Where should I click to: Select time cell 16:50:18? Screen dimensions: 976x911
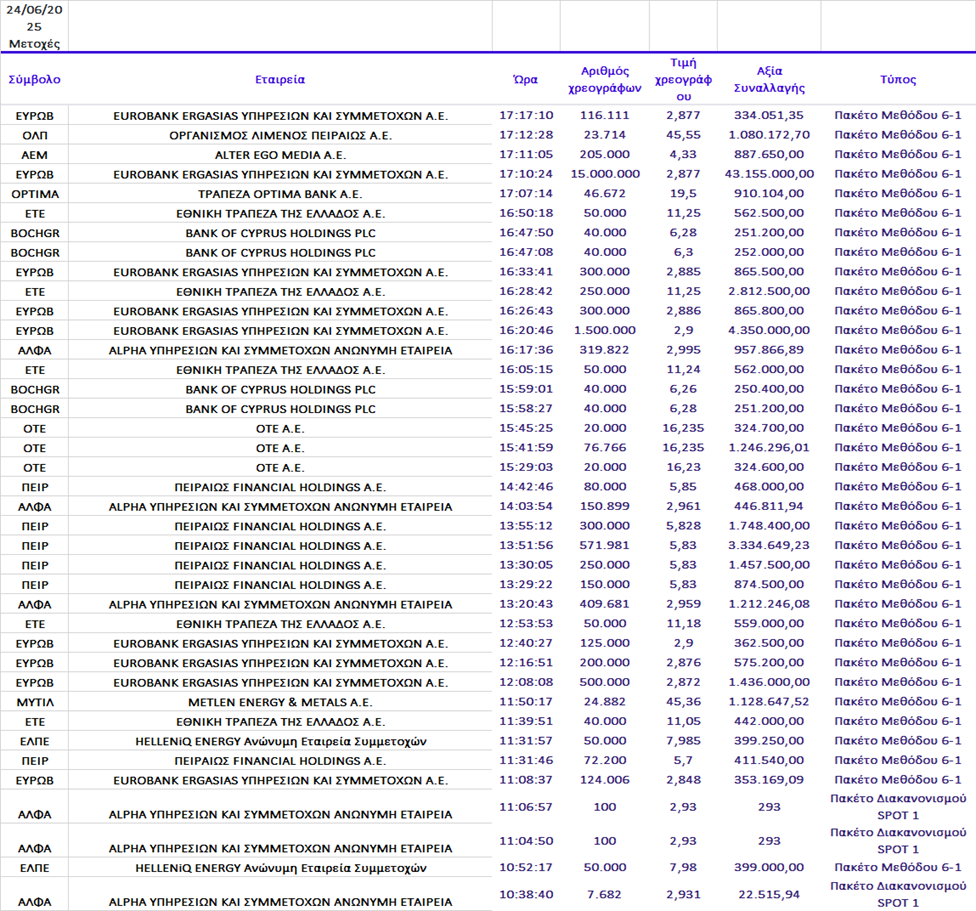point(526,213)
